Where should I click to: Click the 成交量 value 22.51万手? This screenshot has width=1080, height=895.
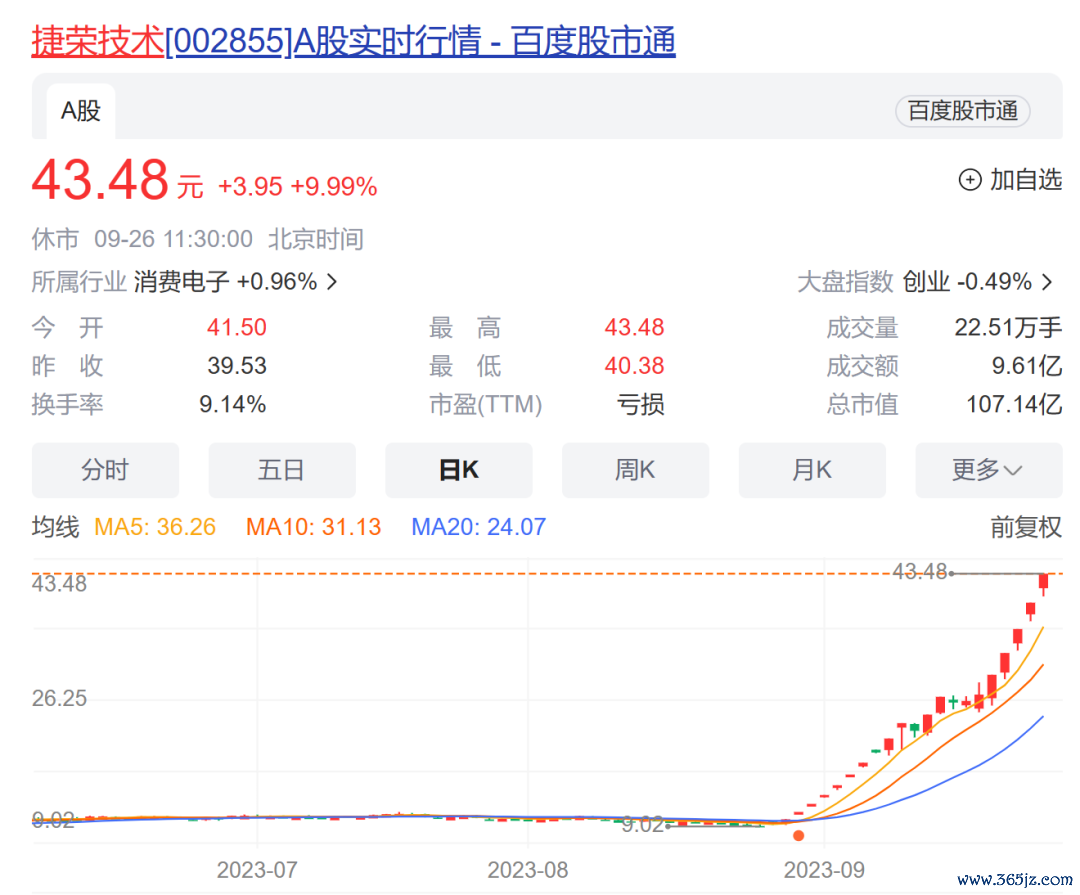pyautogui.click(x=1008, y=327)
